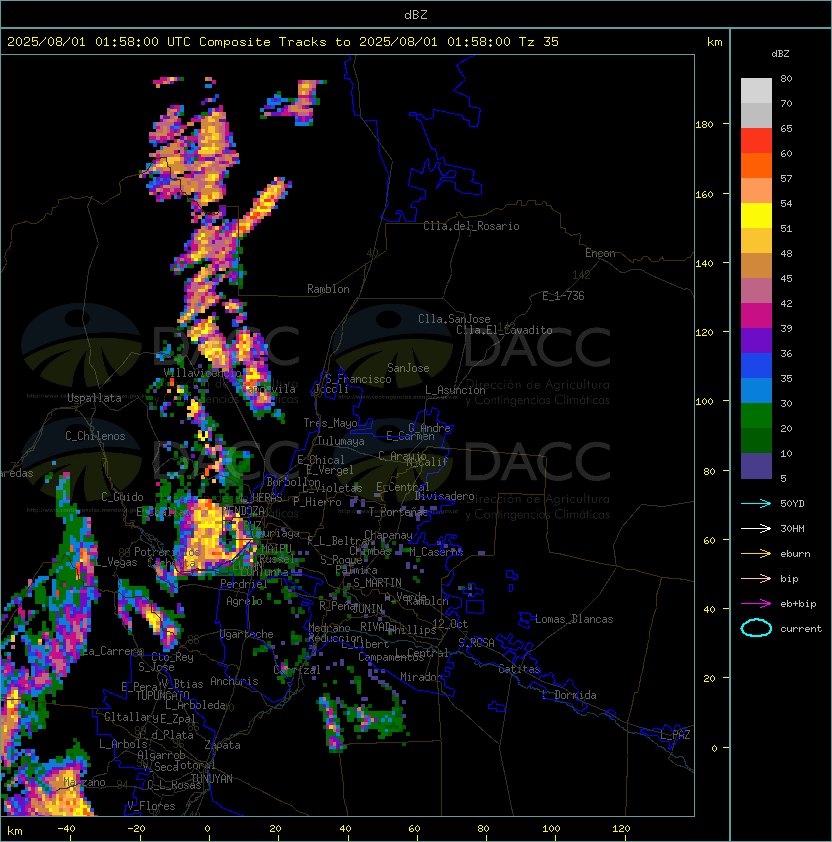Click the E_Chical map label
This screenshot has width=832, height=842.
click(x=321, y=460)
